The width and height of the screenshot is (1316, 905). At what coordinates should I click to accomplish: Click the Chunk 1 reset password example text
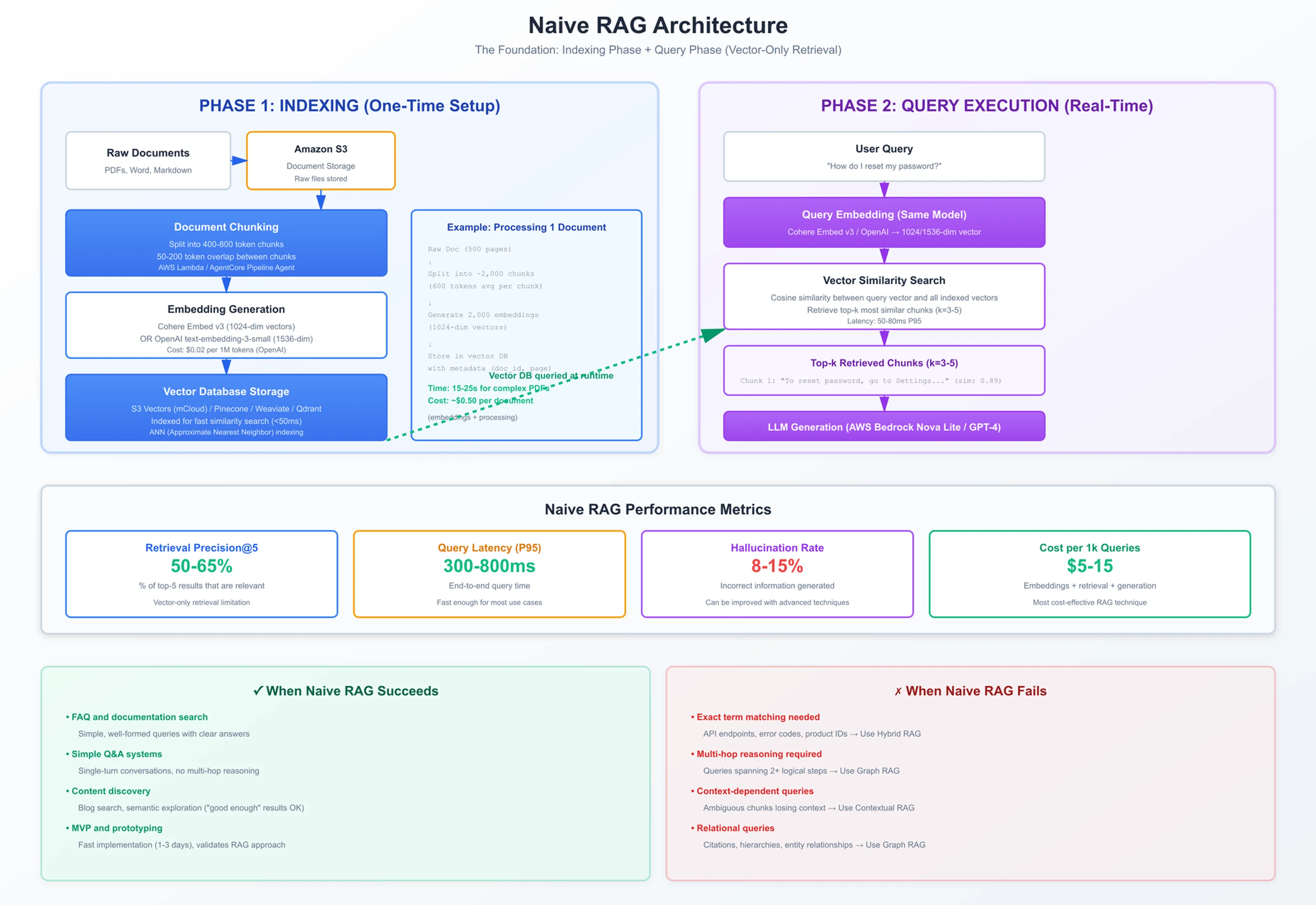(x=871, y=381)
